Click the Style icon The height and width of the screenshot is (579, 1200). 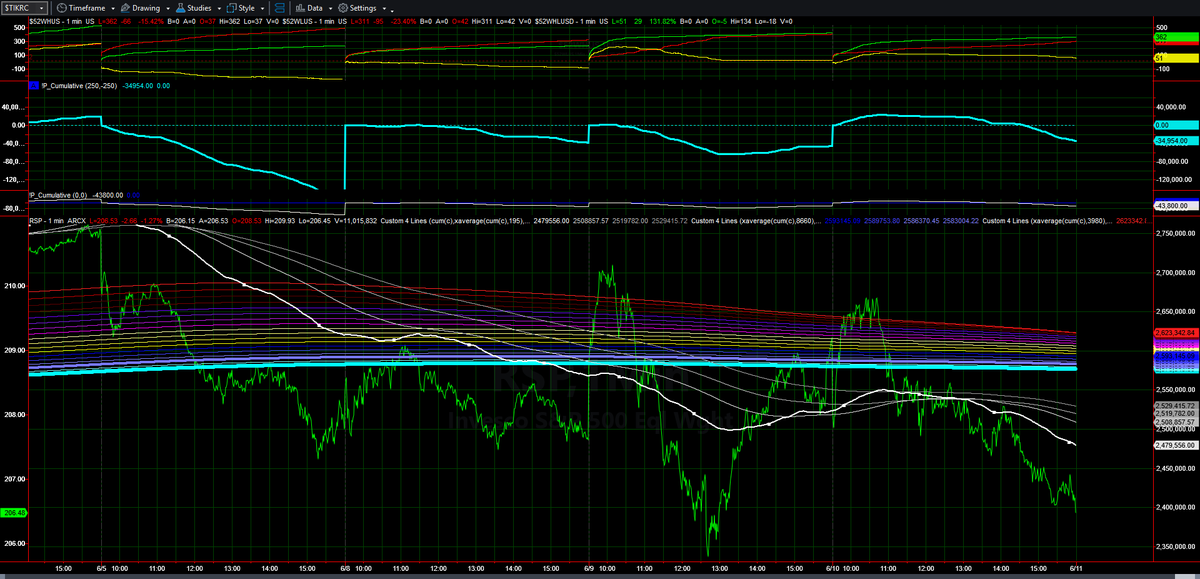[x=230, y=7]
